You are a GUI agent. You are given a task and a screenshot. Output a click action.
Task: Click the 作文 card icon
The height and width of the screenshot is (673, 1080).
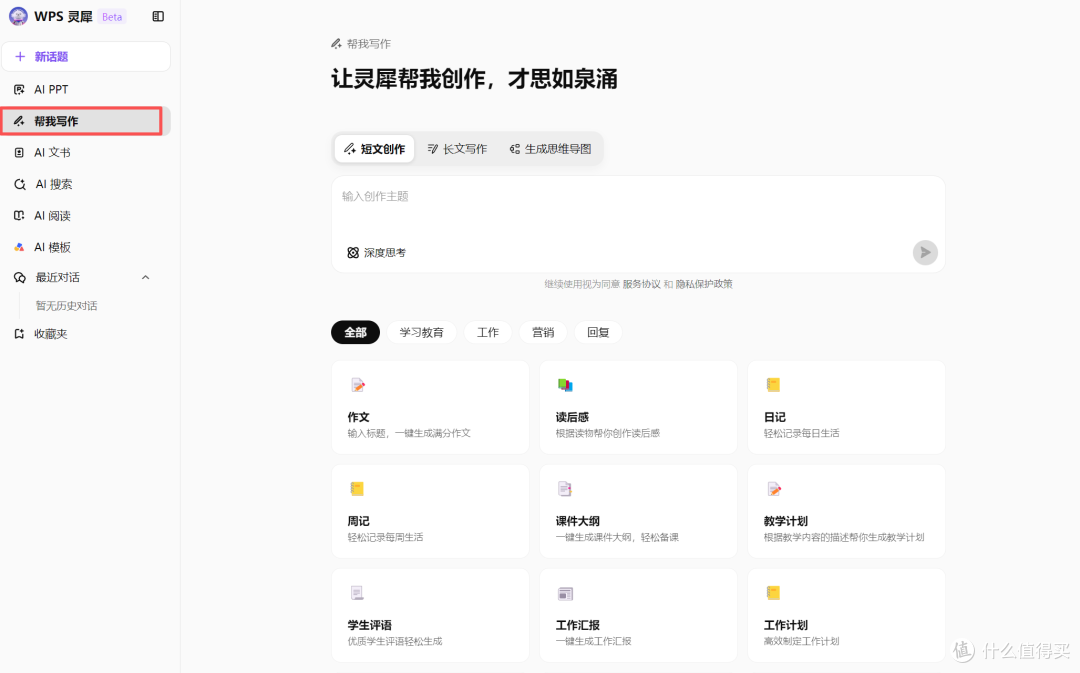point(358,385)
